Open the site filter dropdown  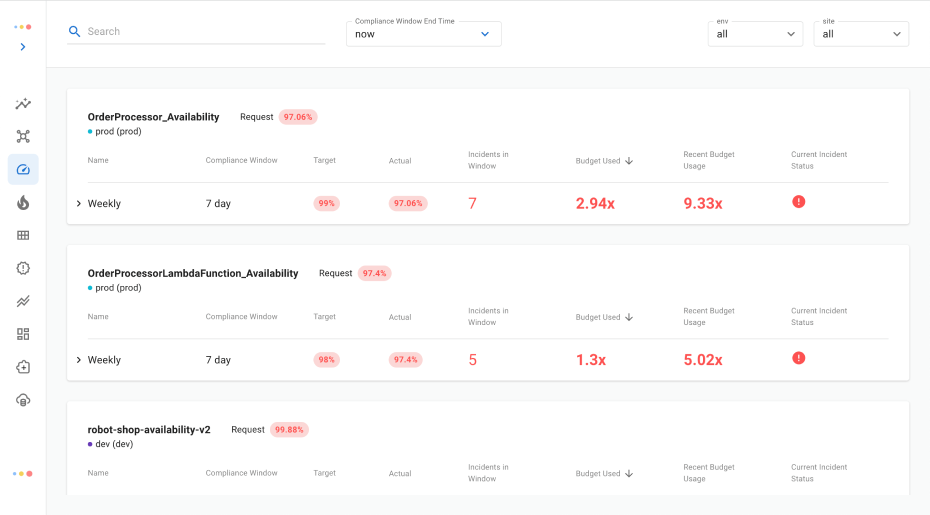pos(860,34)
